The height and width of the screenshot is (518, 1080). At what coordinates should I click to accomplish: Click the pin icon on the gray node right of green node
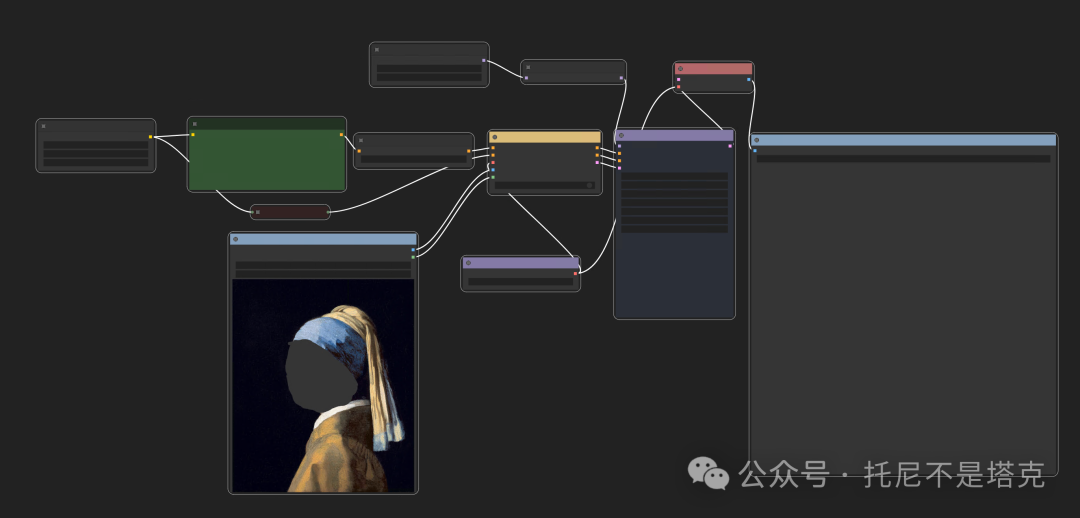point(361,140)
